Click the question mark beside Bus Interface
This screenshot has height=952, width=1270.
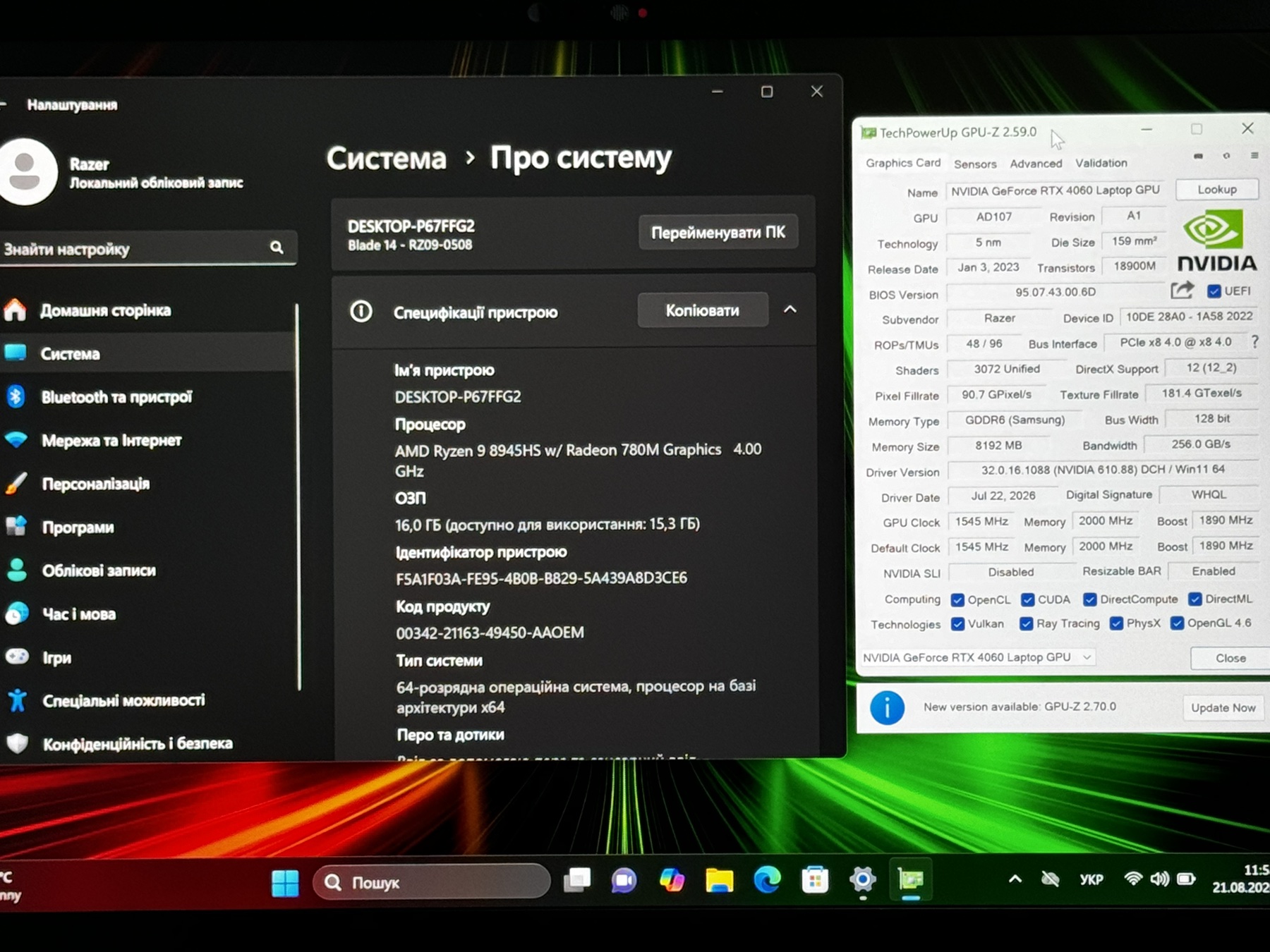click(1254, 342)
